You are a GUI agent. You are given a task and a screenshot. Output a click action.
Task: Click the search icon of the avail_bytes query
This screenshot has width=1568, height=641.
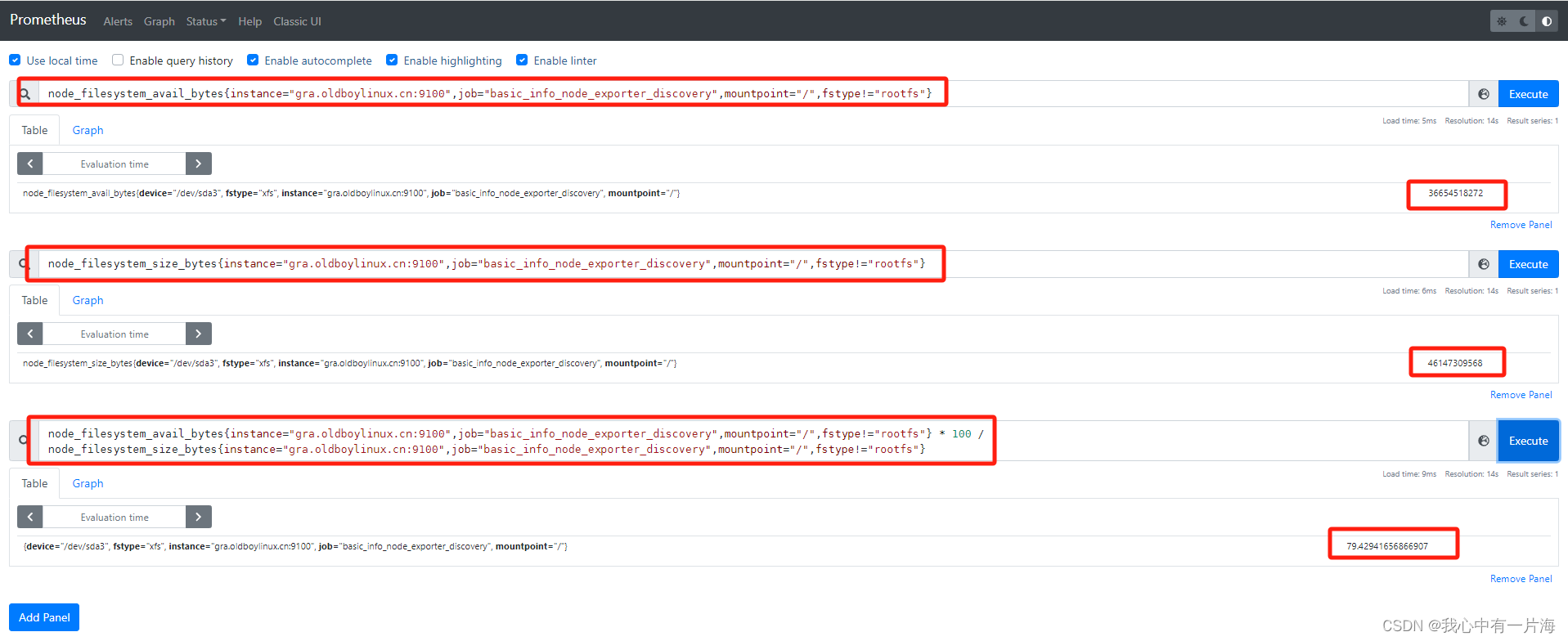click(x=25, y=94)
